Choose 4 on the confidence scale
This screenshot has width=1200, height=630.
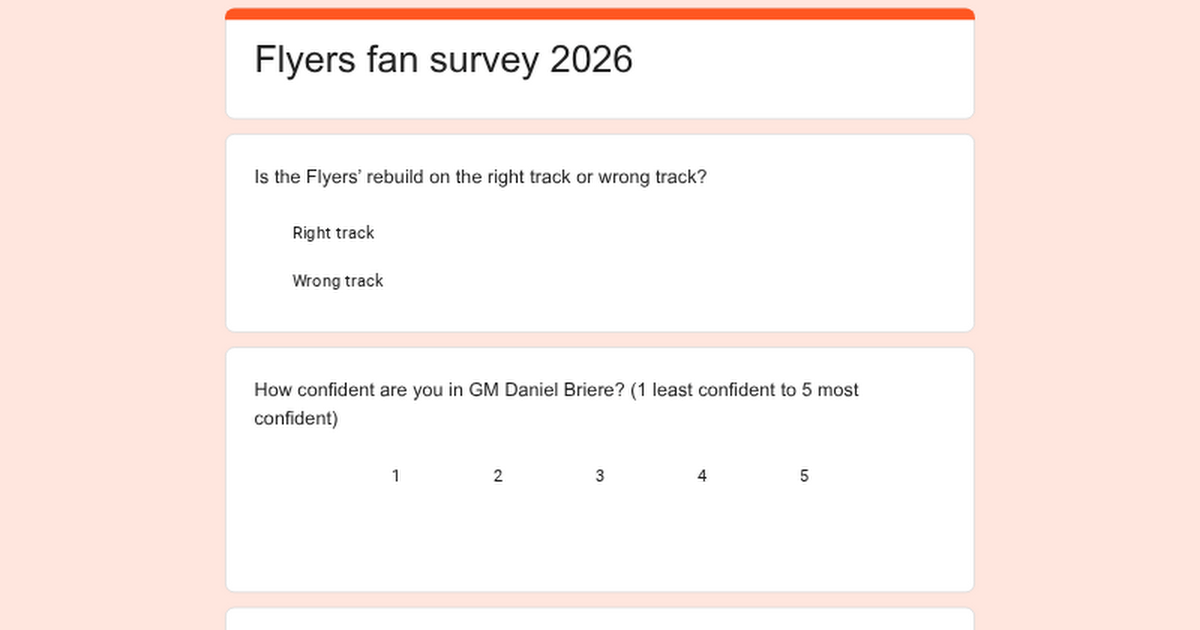click(x=702, y=476)
